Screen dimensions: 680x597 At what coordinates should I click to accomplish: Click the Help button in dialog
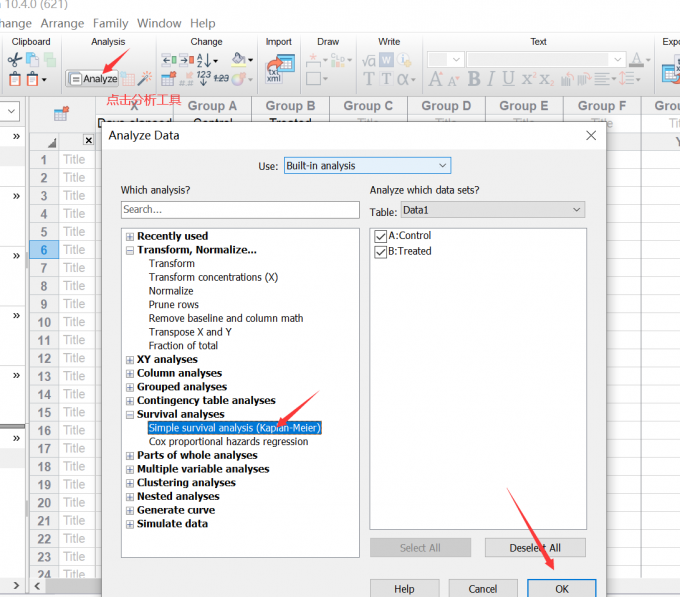pyautogui.click(x=404, y=589)
